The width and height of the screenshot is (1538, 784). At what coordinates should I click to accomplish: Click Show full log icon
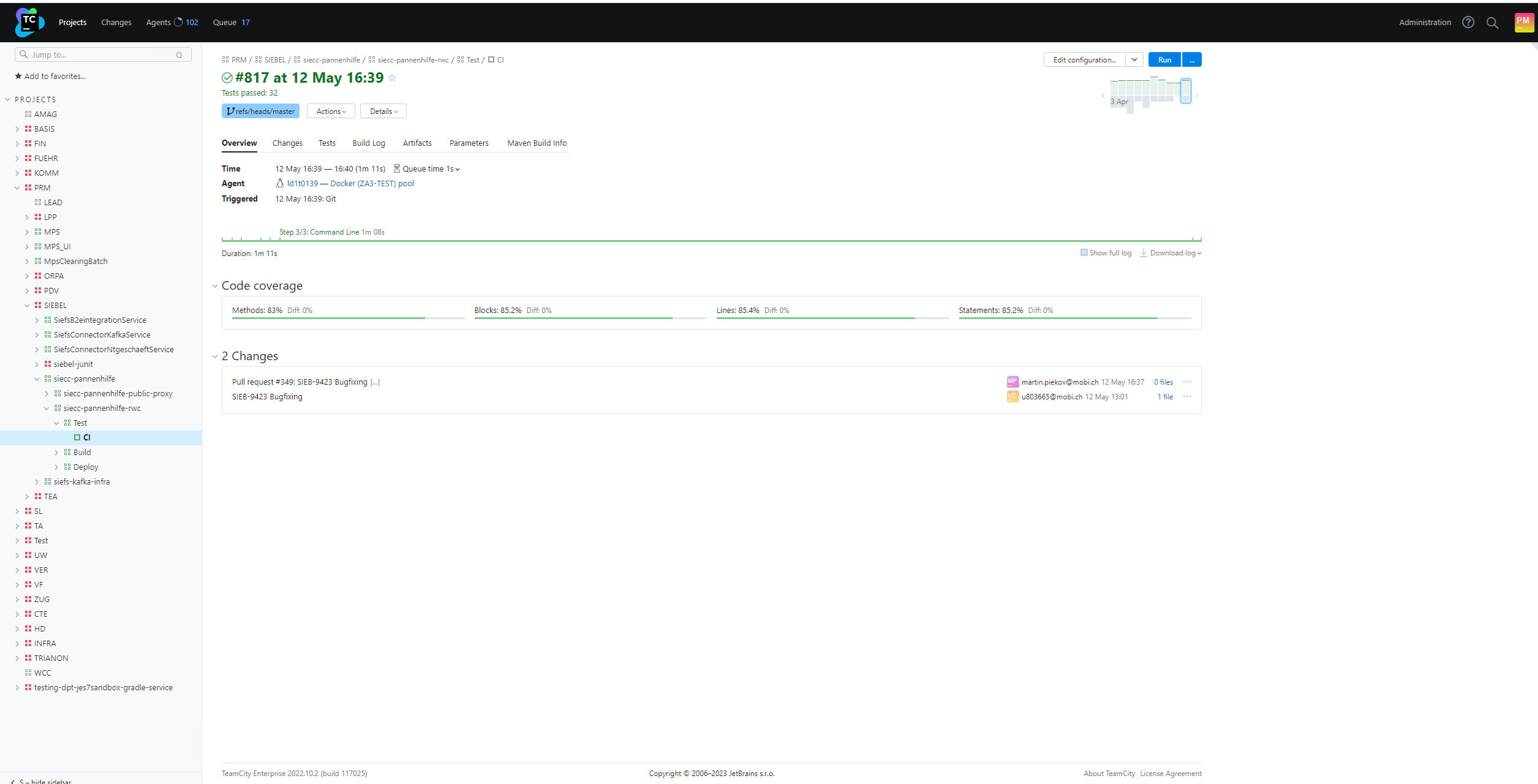1084,253
